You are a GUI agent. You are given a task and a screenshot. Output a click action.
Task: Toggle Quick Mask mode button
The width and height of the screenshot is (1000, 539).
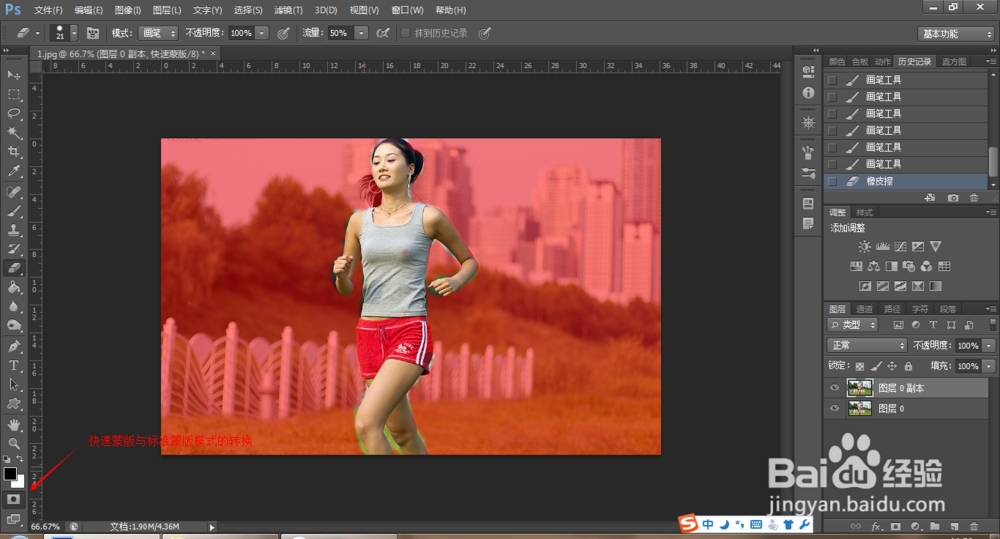coord(14,497)
